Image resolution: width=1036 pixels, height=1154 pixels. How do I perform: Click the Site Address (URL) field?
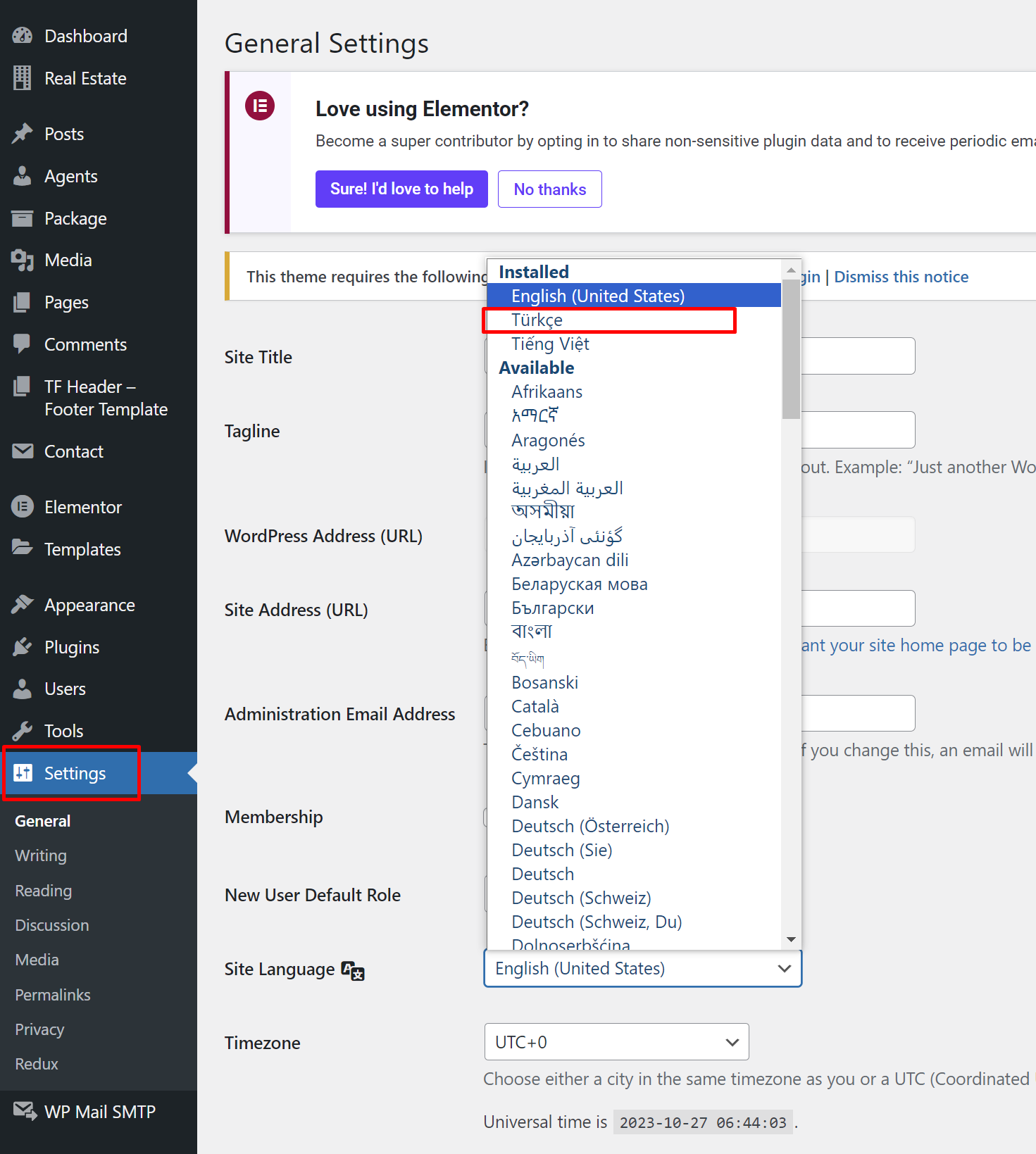[858, 608]
